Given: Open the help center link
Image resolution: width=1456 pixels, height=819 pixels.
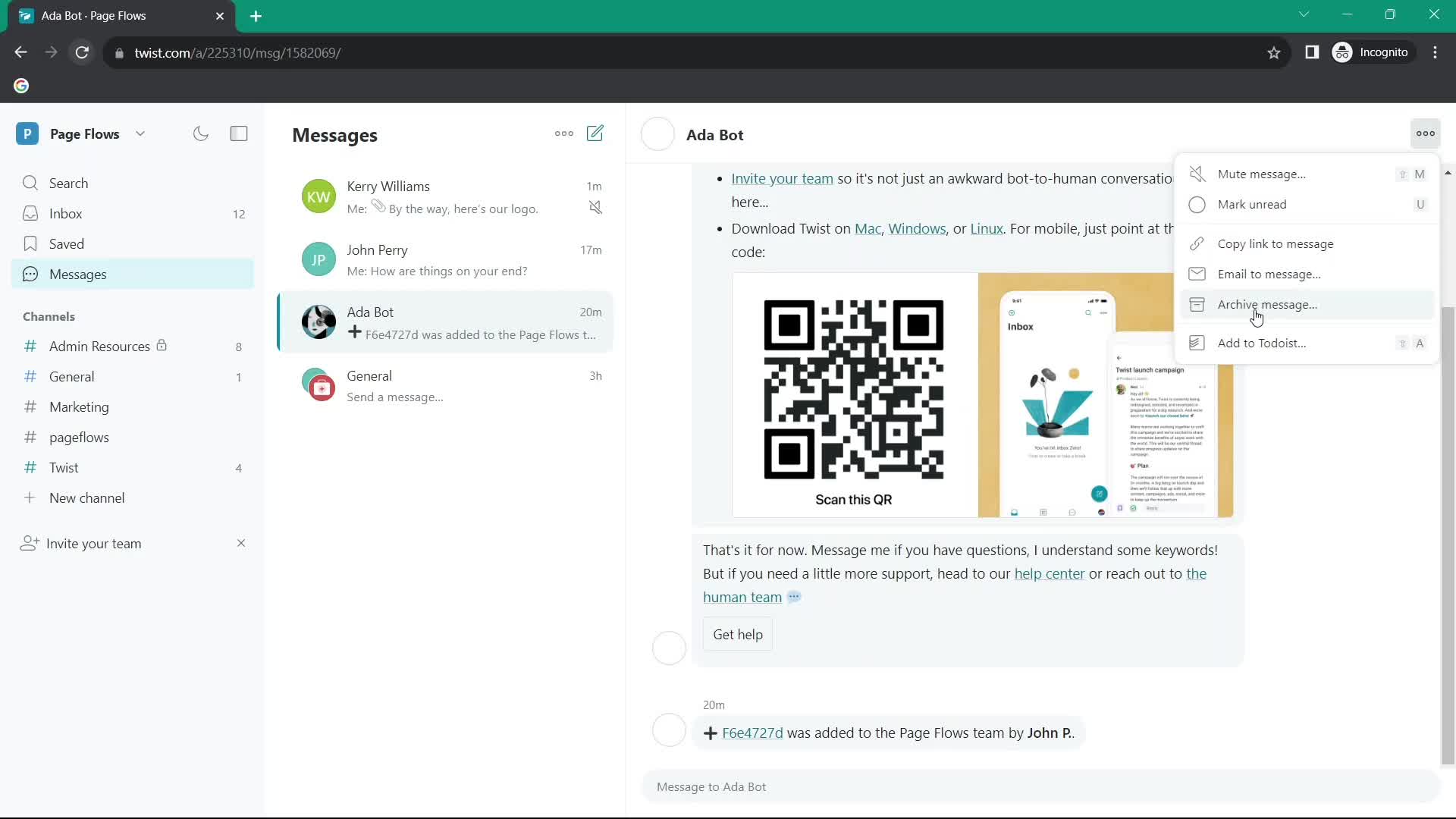Looking at the screenshot, I should (x=1050, y=573).
